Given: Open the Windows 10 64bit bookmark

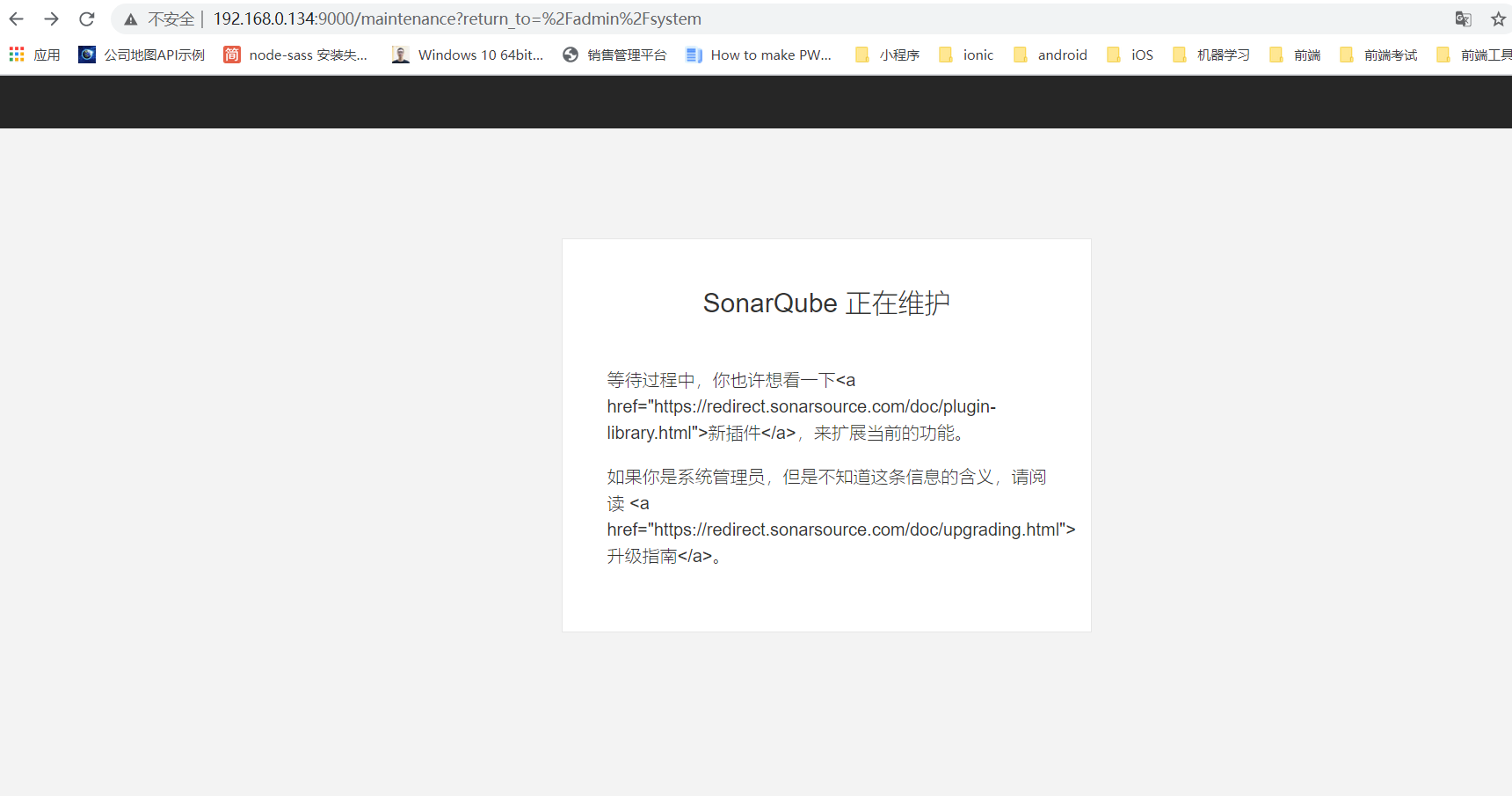Looking at the screenshot, I should tap(468, 55).
